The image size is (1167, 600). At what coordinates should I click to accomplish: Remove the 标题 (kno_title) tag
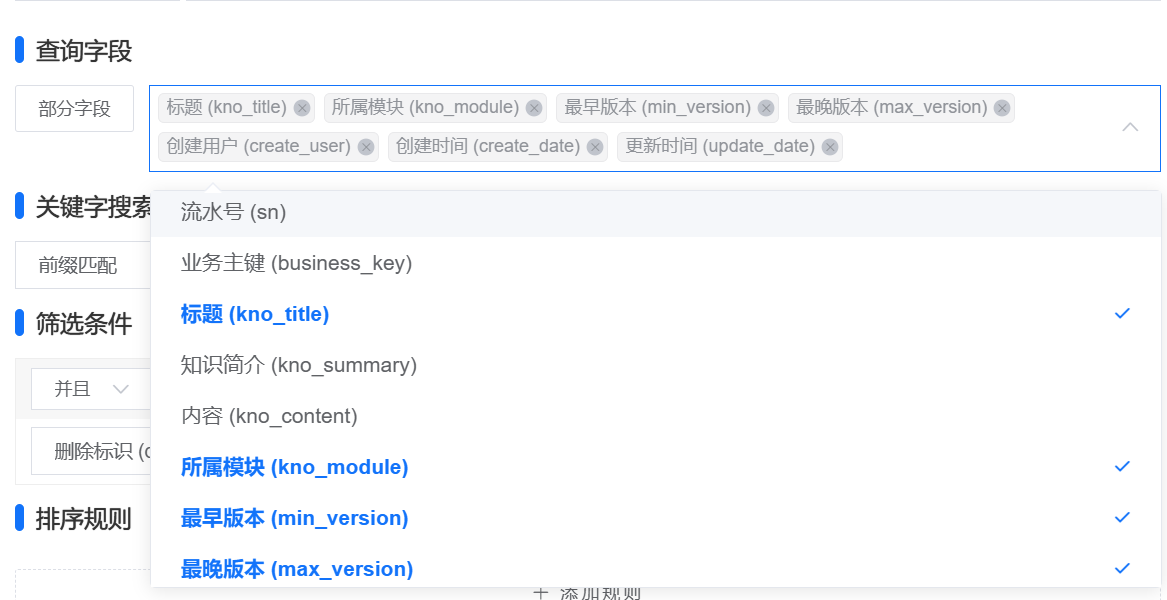302,108
